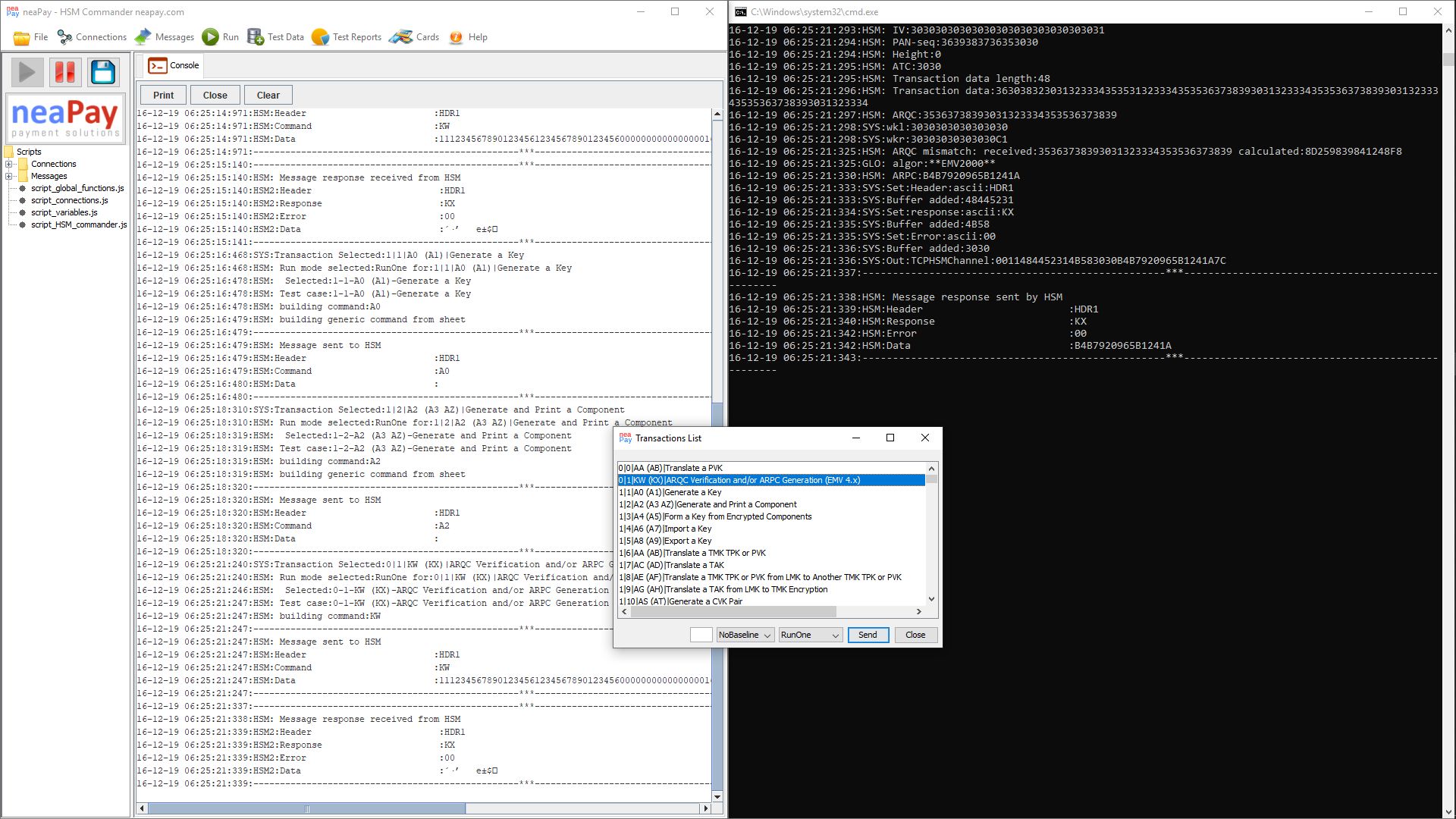Image resolution: width=1456 pixels, height=819 pixels.
Task: Click the Transactions List horizontal scroll left arrow
Action: [x=624, y=611]
